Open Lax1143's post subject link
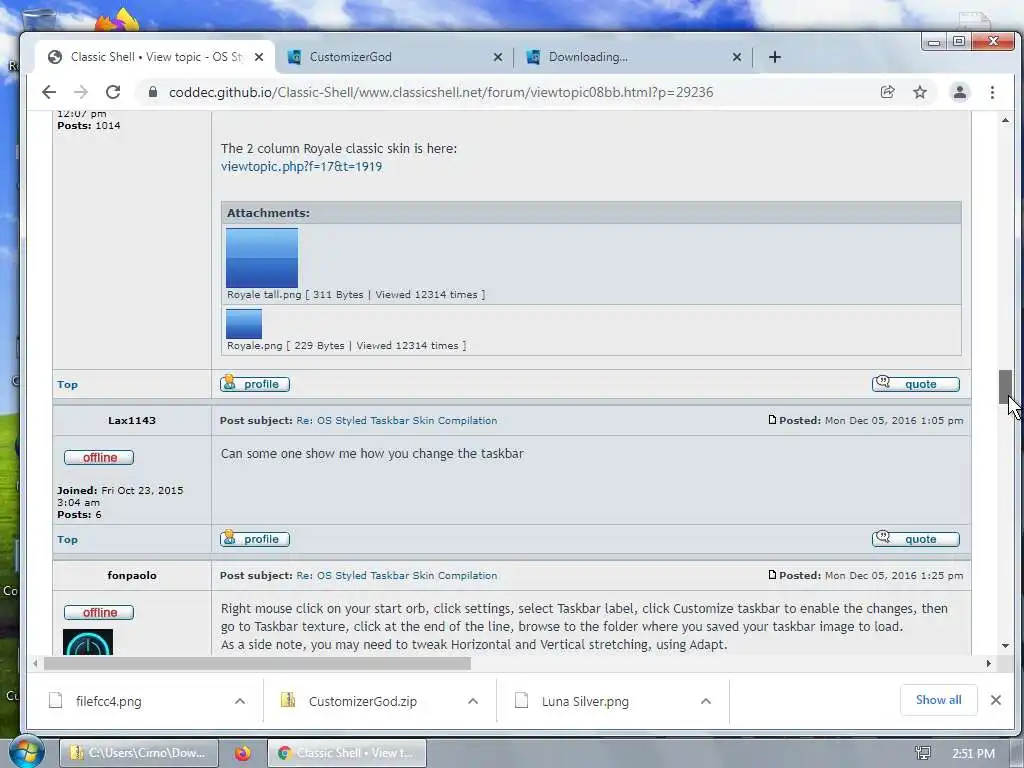The image size is (1024, 768). click(x=396, y=421)
